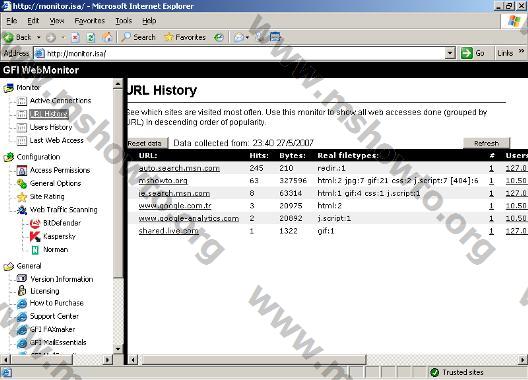Click the sidebar scroll up arrow
This screenshot has width=528, height=380.
[118, 84]
